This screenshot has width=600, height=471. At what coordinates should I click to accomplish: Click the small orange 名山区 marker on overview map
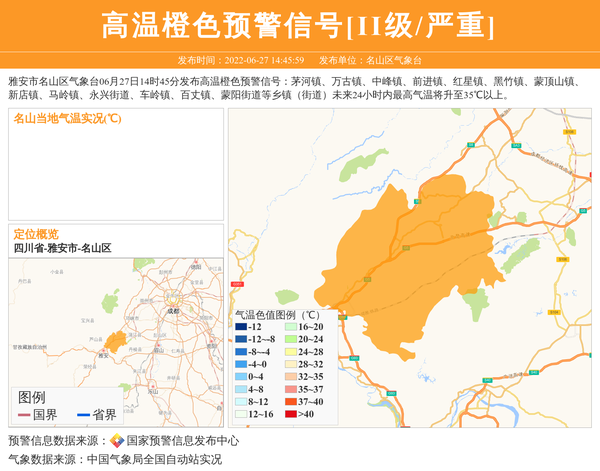(x=117, y=340)
